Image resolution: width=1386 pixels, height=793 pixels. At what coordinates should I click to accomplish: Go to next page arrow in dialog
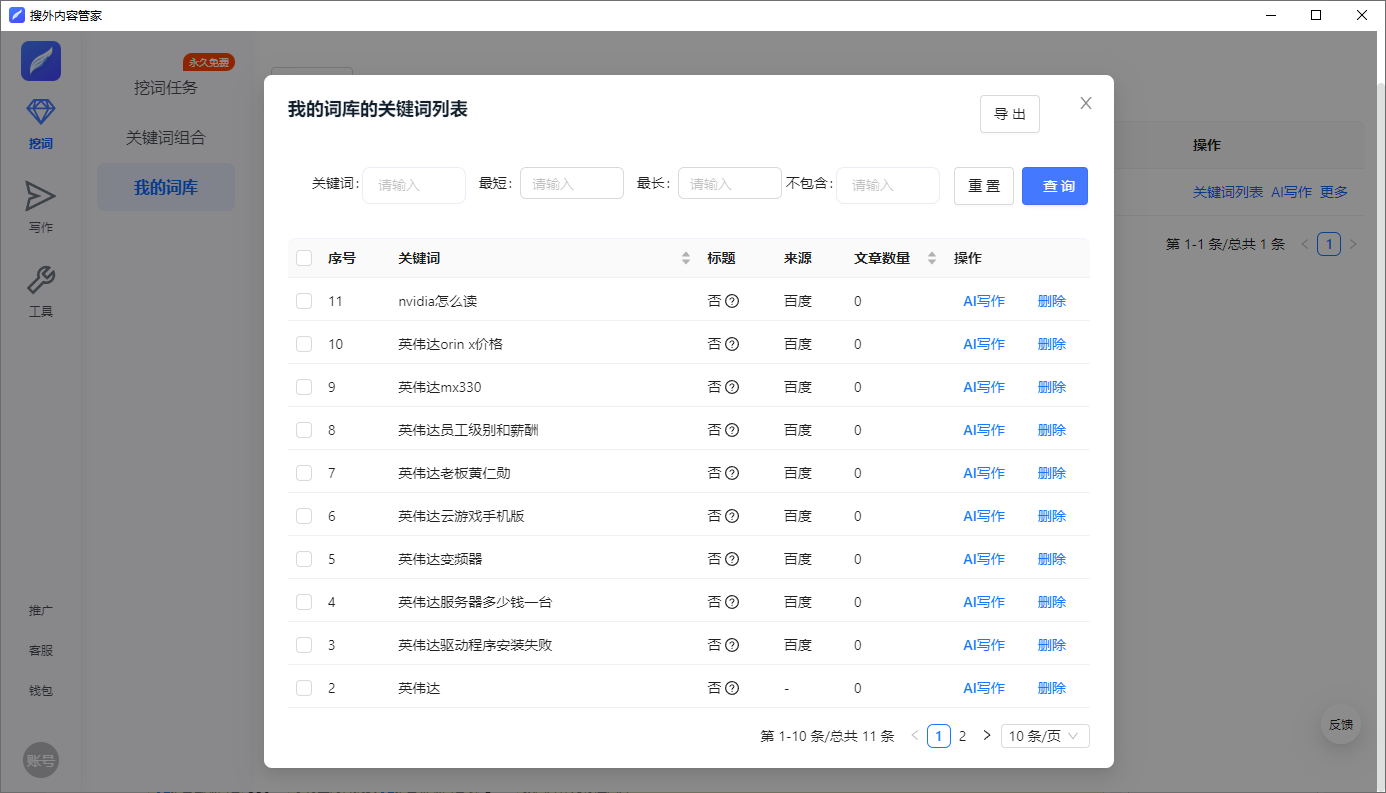click(x=987, y=736)
